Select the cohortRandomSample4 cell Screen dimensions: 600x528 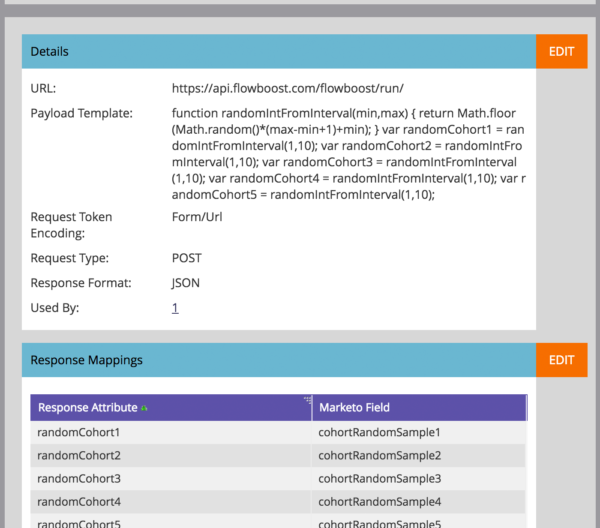coord(419,502)
